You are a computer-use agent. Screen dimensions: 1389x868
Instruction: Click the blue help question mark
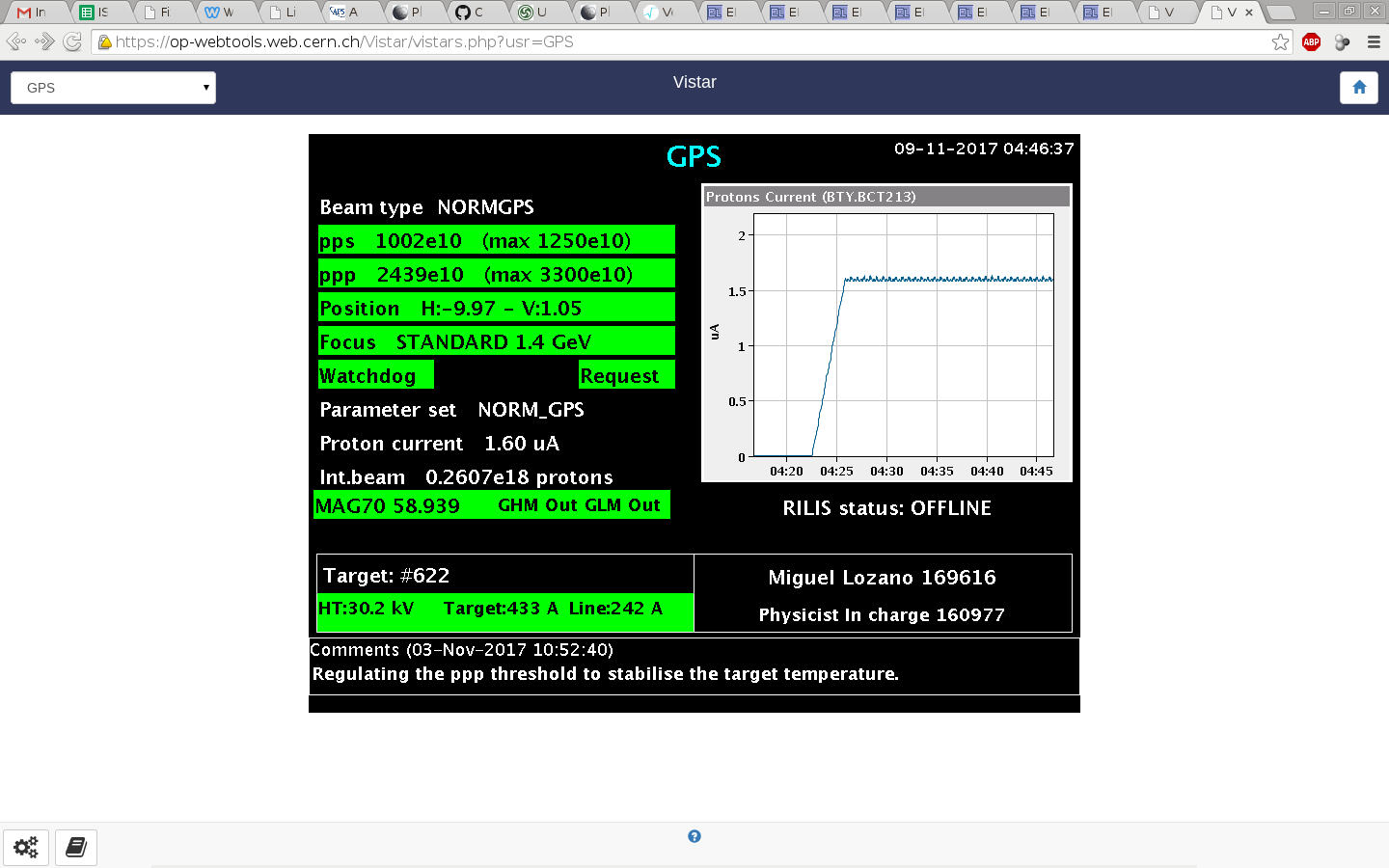[694, 836]
